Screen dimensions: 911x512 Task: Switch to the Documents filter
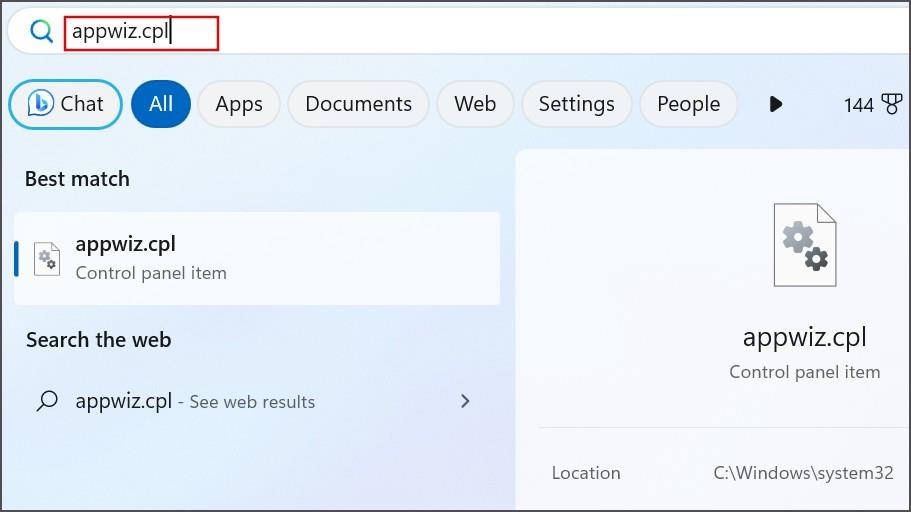[358, 104]
